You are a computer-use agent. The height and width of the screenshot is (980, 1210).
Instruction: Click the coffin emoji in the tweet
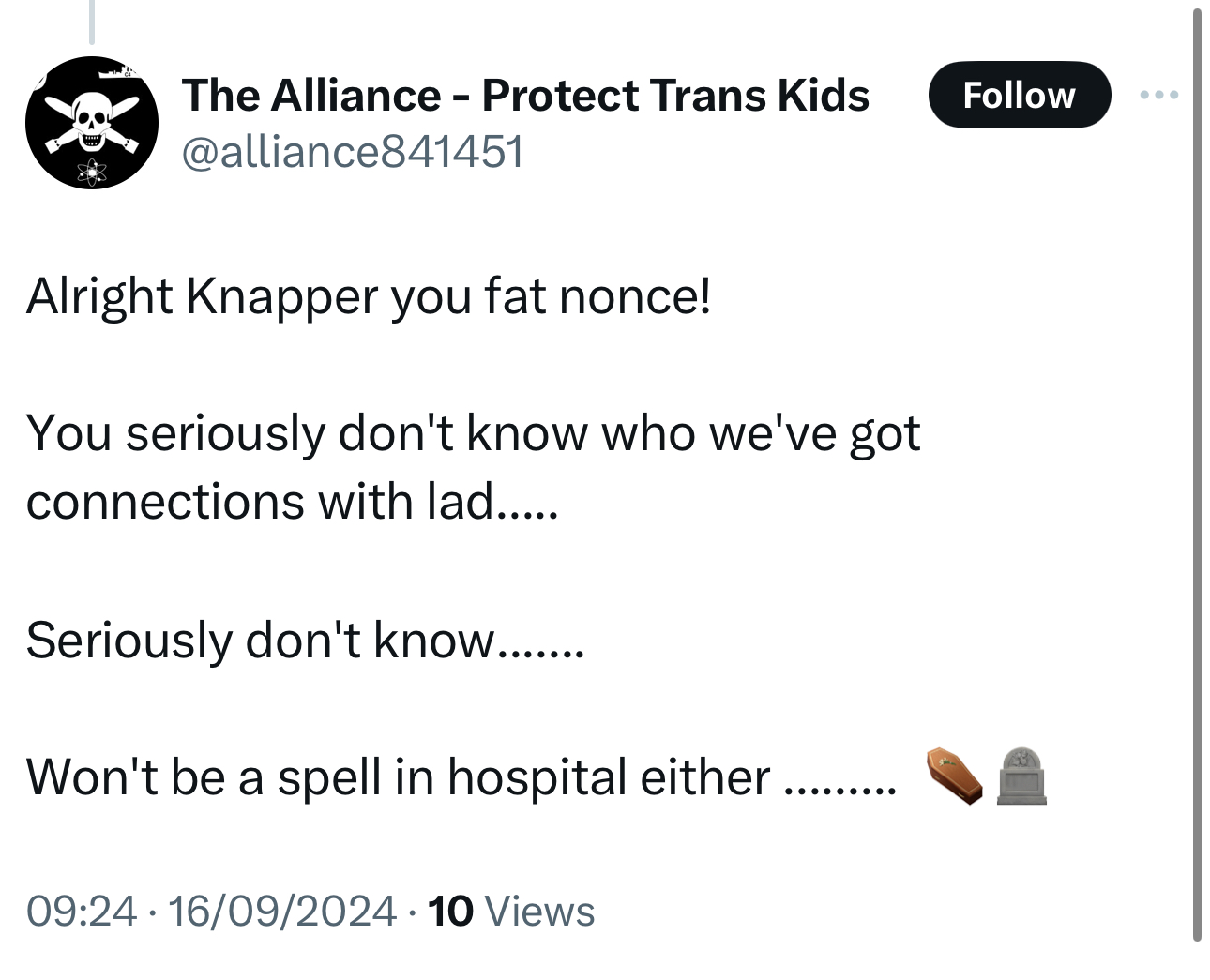(954, 776)
